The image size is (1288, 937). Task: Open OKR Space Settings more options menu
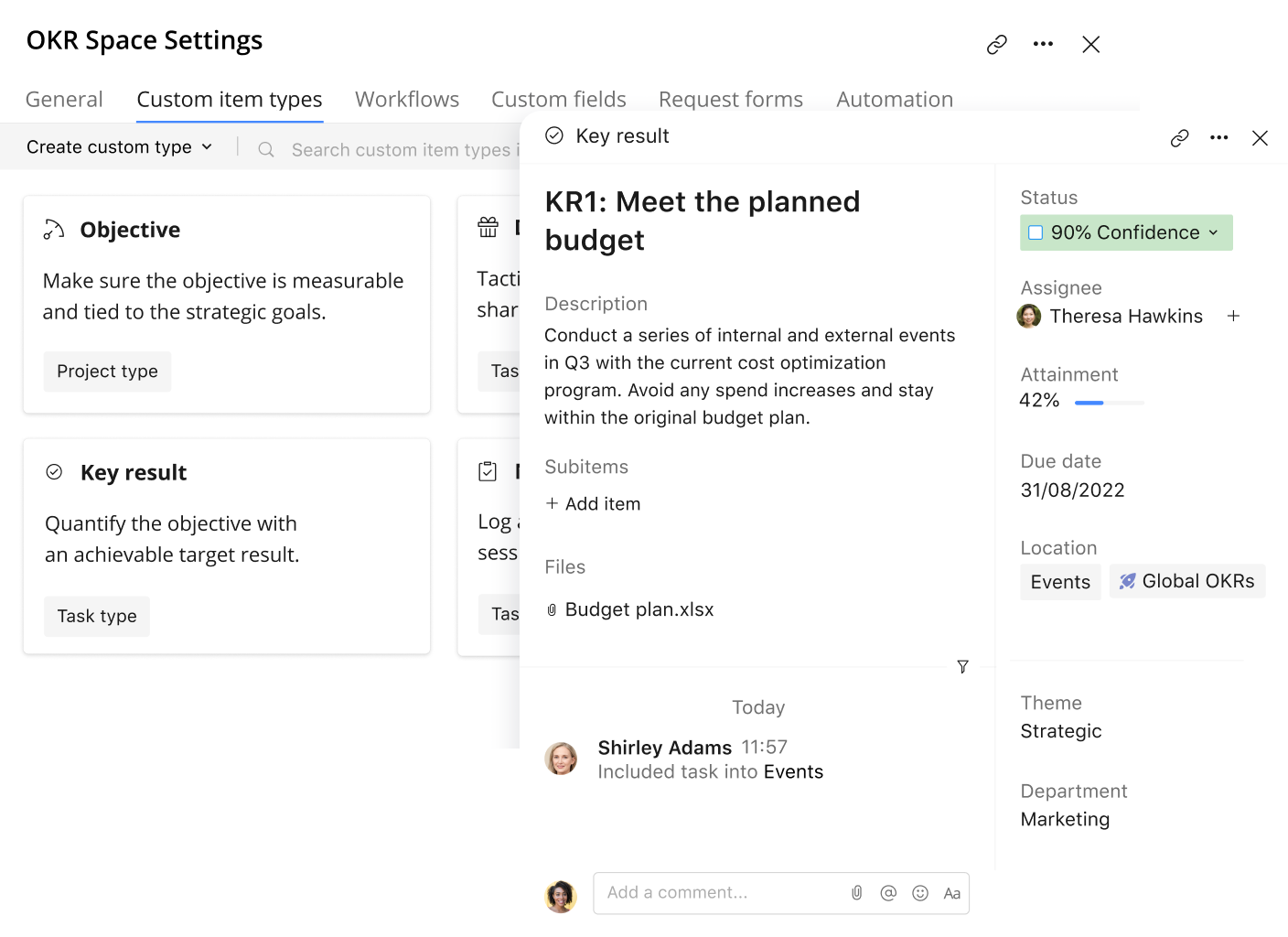tap(1043, 45)
